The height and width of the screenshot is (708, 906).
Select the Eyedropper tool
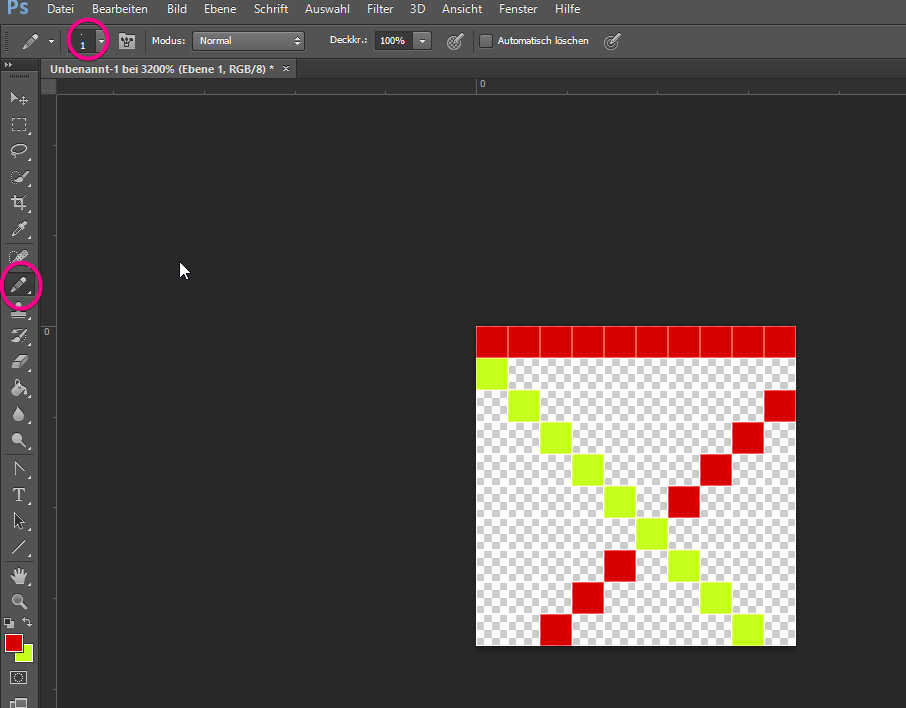coord(20,229)
